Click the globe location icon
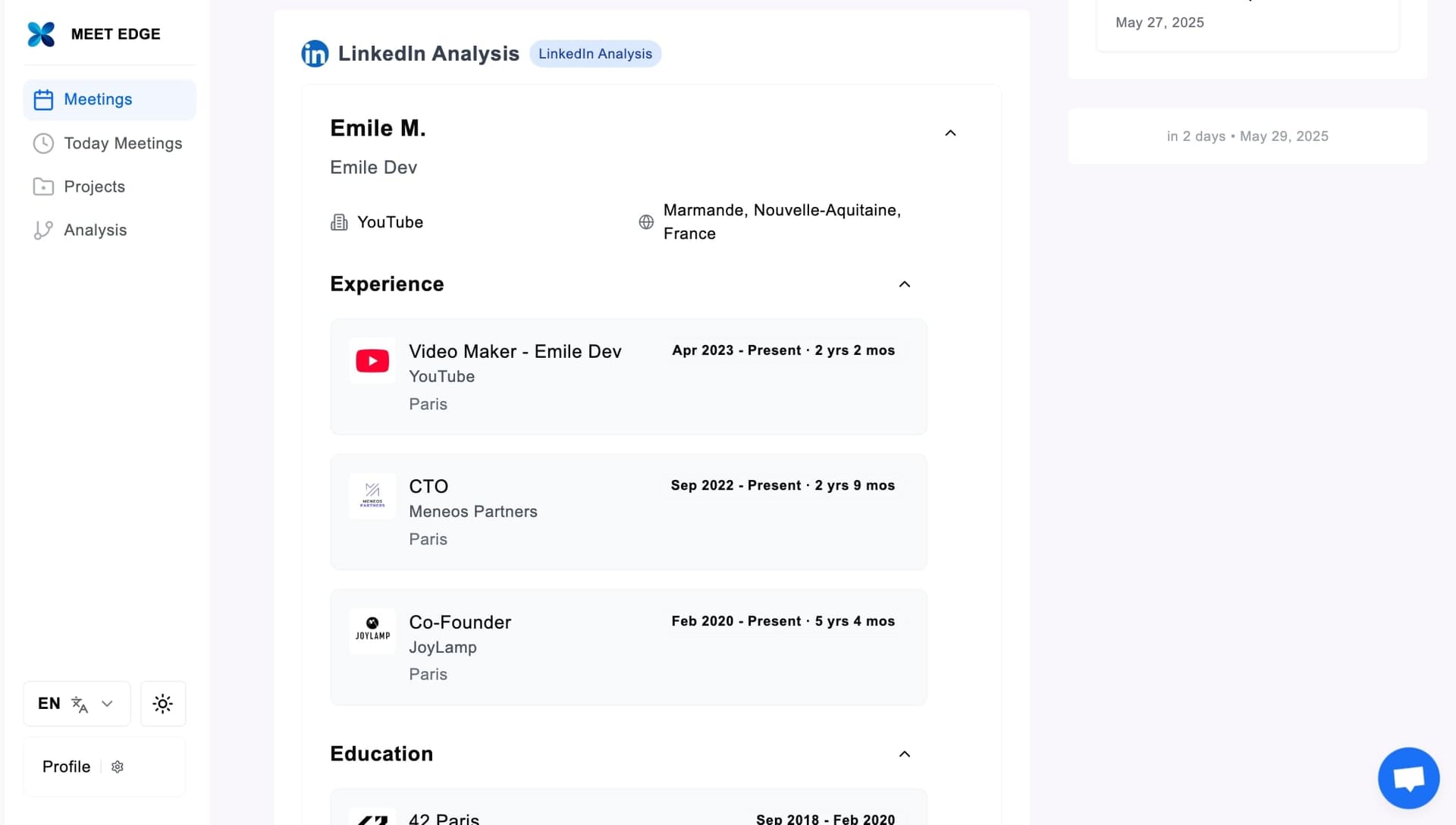Image resolution: width=1456 pixels, height=825 pixels. click(x=646, y=222)
